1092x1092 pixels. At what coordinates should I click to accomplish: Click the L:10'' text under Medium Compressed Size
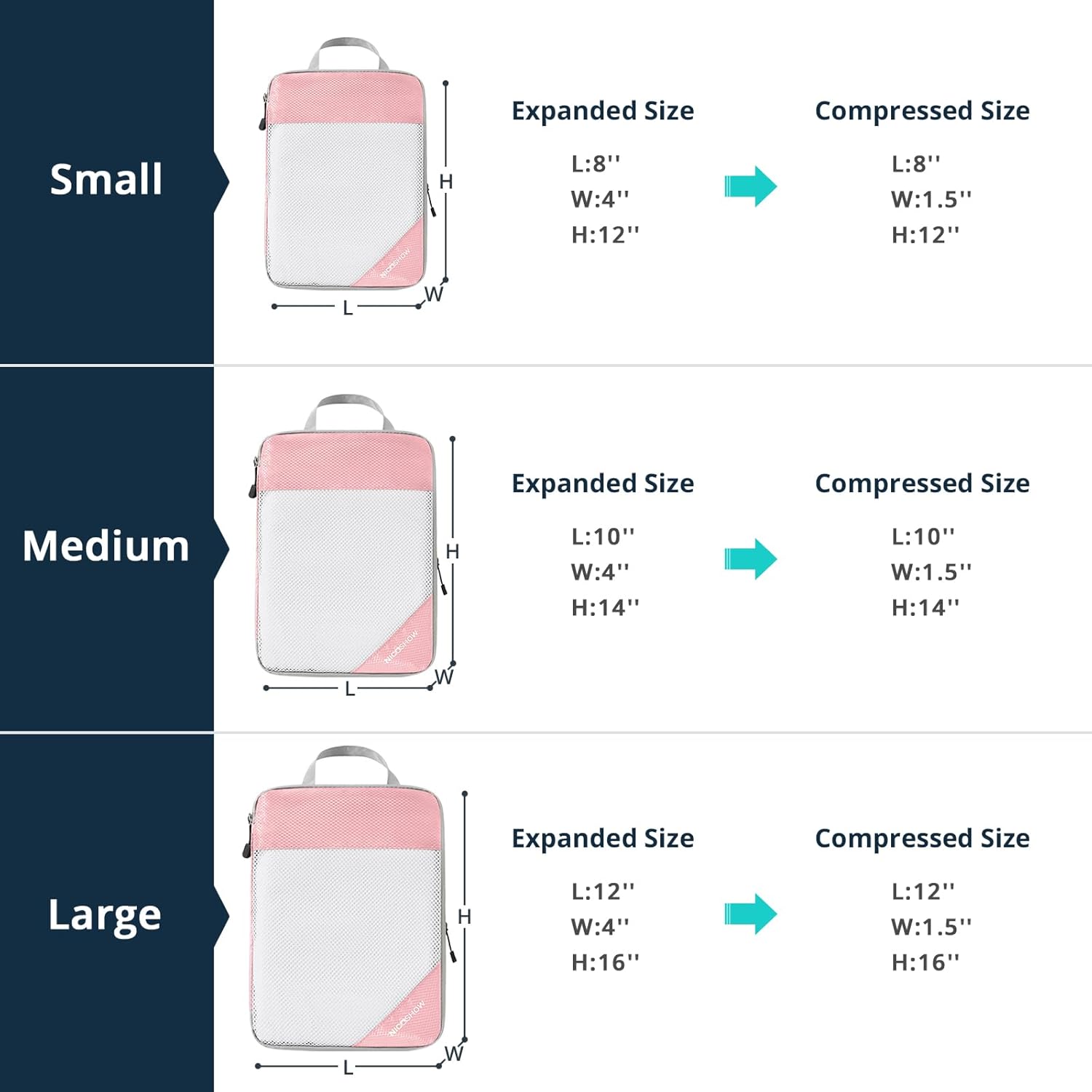click(923, 537)
